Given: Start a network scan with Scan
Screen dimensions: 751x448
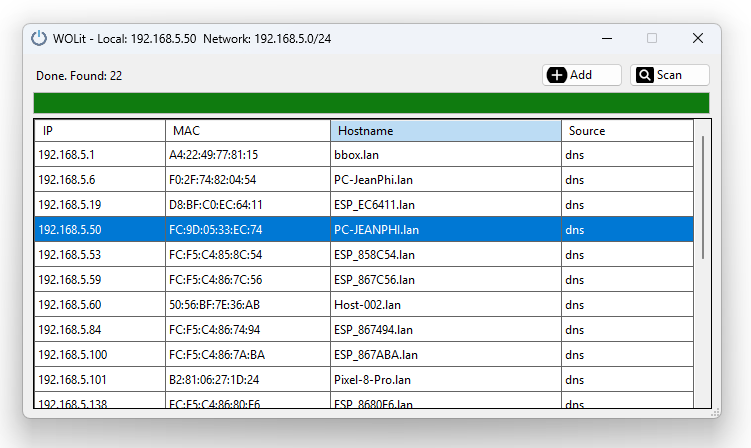Looking at the screenshot, I should pyautogui.click(x=669, y=75).
